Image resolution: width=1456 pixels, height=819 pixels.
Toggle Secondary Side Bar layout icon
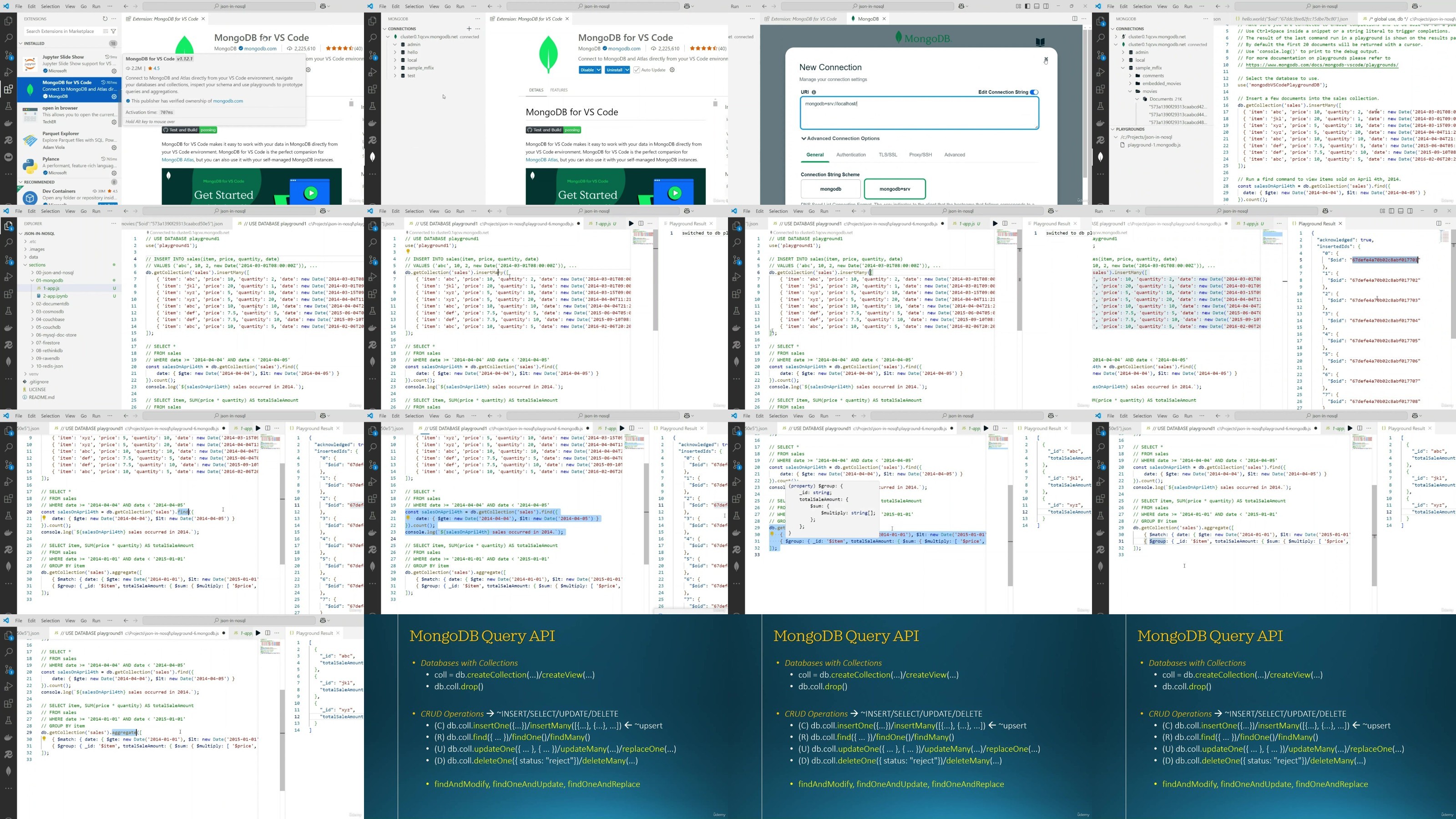pos(1046,6)
